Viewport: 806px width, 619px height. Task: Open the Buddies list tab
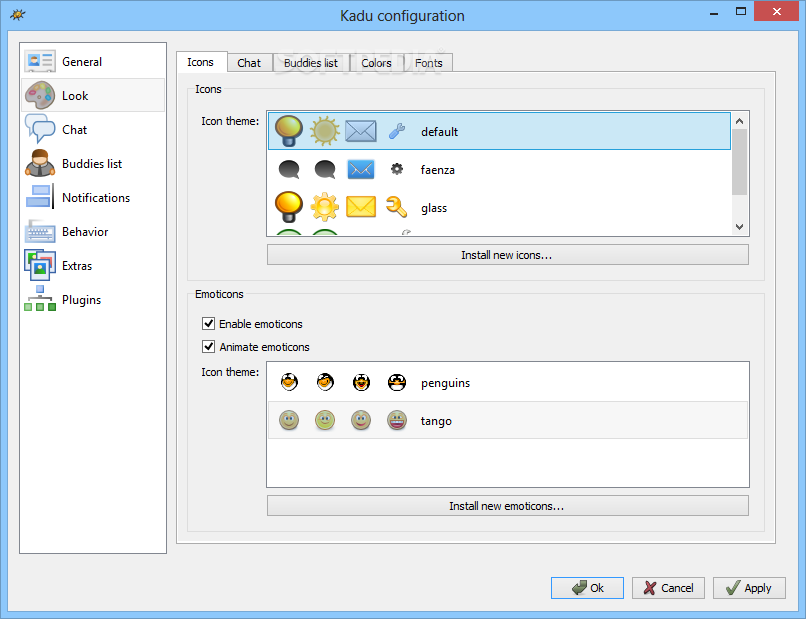tap(311, 63)
